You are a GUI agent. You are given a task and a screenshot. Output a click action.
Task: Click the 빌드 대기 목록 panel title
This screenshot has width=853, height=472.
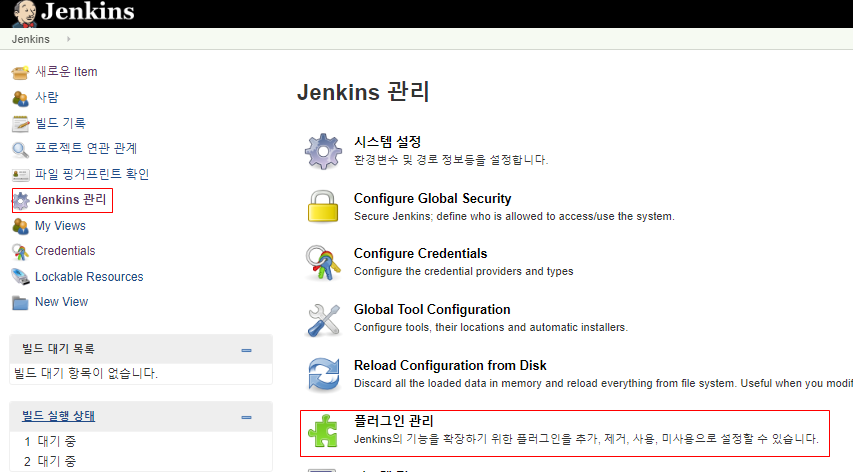point(58,349)
